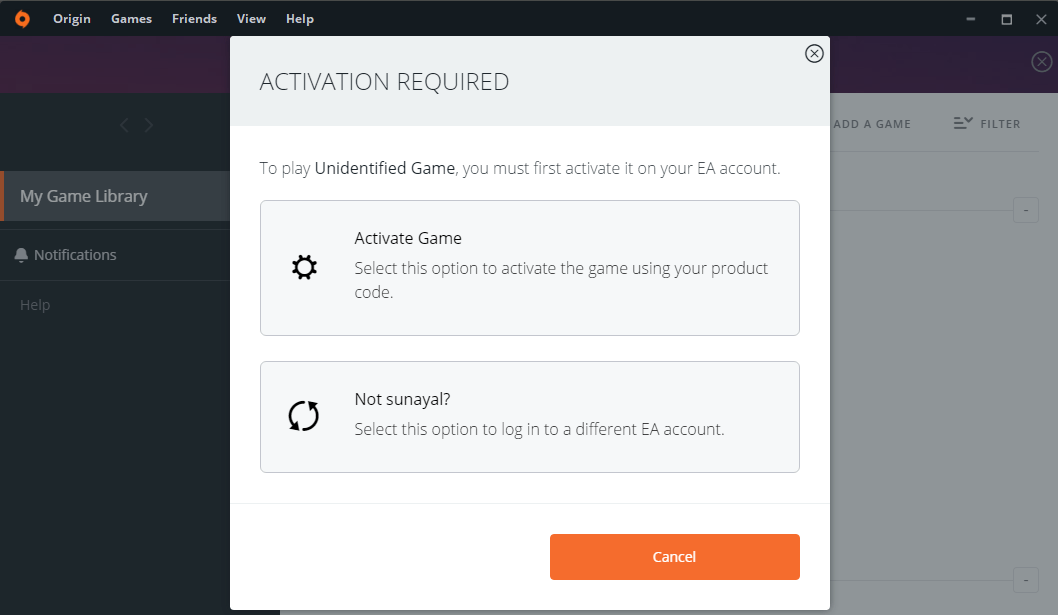Select My Game Library in the sidebar
This screenshot has width=1058, height=615.
coord(115,196)
